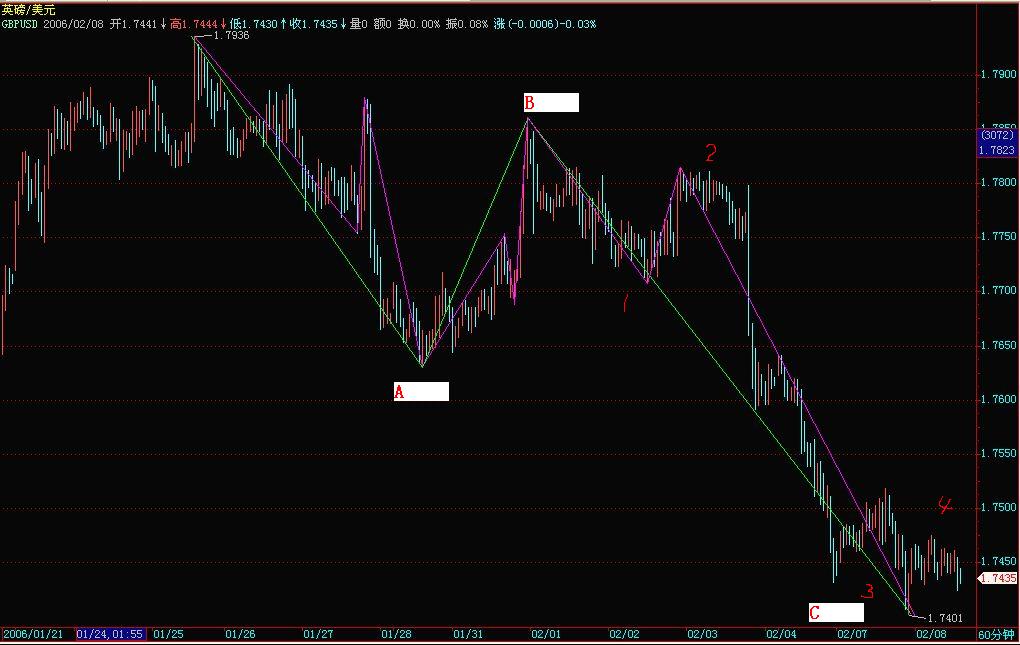Click the 02/04 date axis label
This screenshot has height=645, width=1020.
tap(781, 634)
